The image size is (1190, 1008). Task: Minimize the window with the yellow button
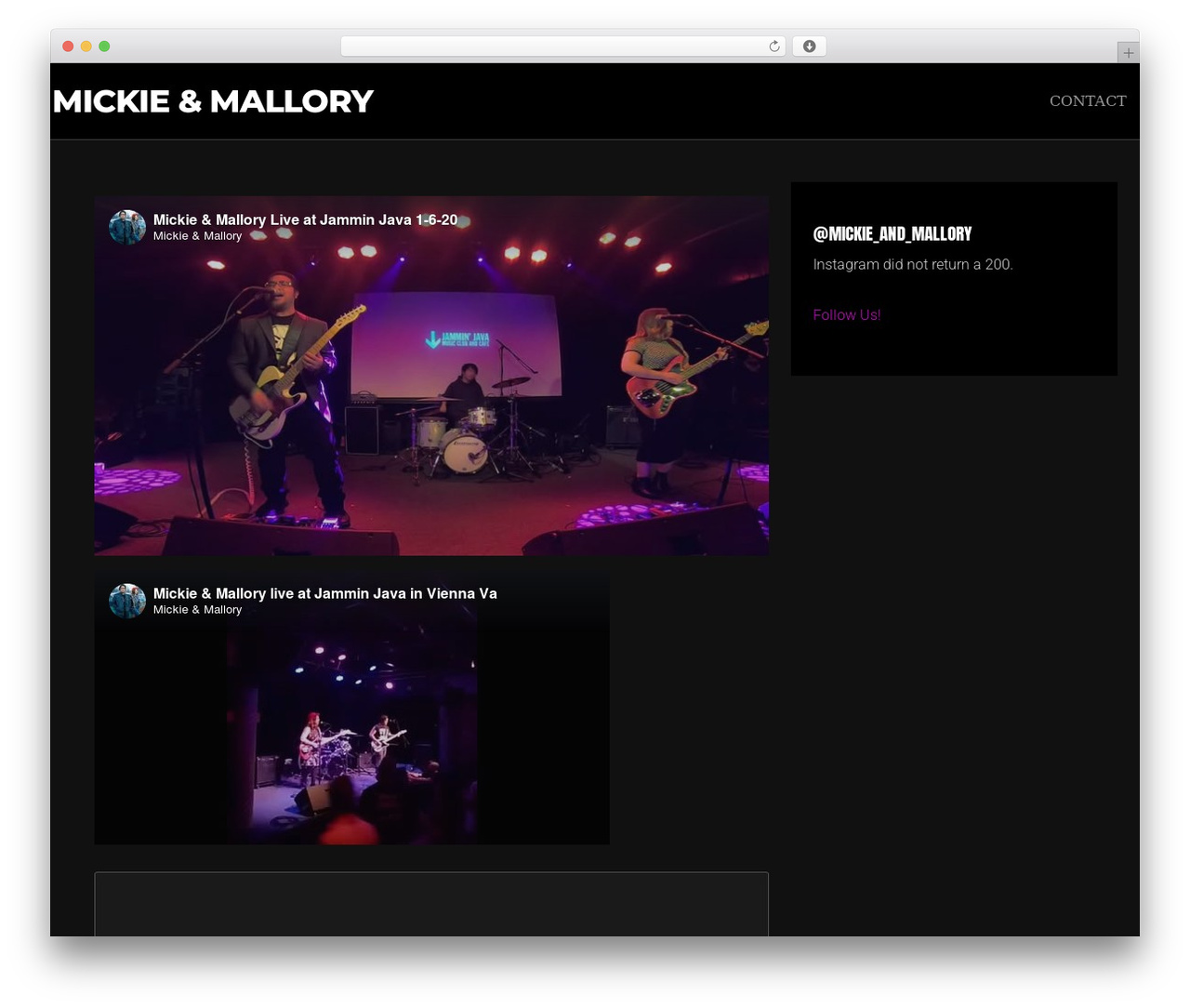86,46
